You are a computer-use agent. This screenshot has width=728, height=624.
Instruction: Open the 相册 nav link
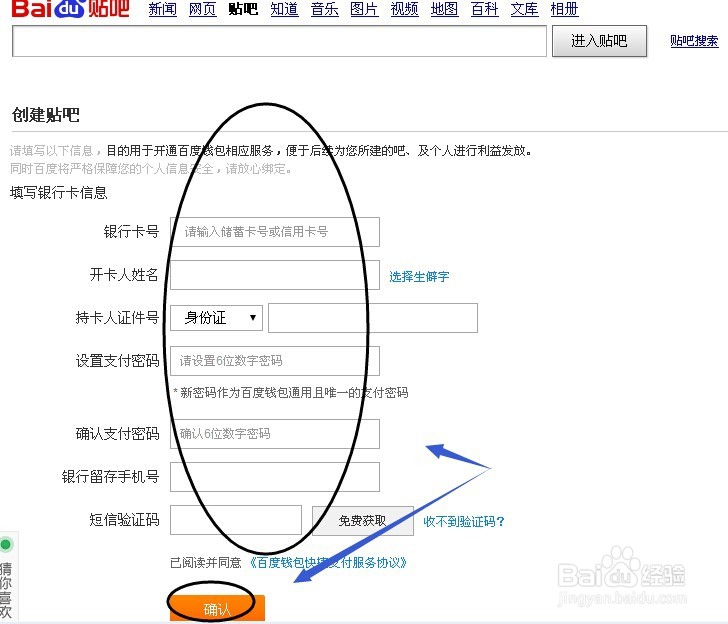(565, 9)
